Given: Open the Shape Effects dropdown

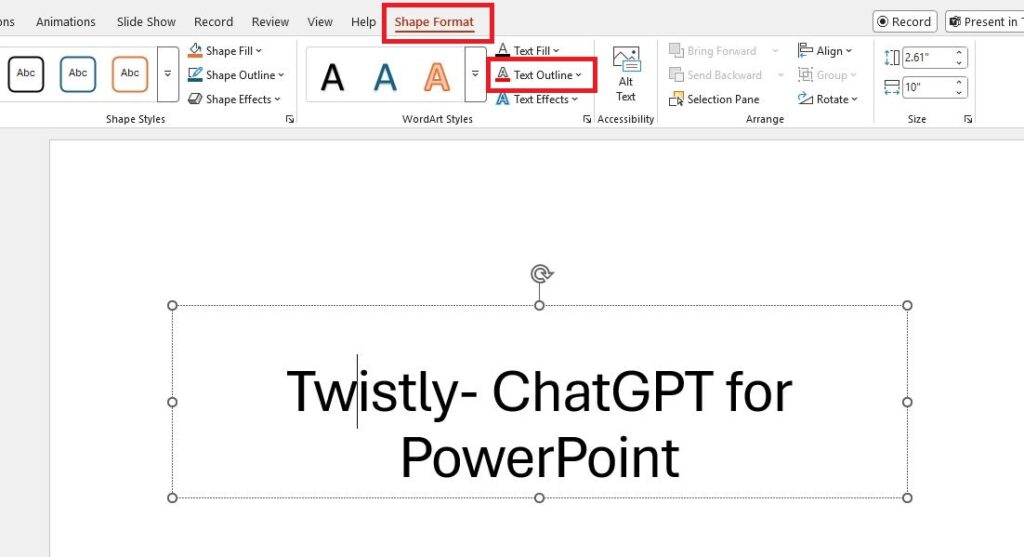Looking at the screenshot, I should [x=234, y=99].
